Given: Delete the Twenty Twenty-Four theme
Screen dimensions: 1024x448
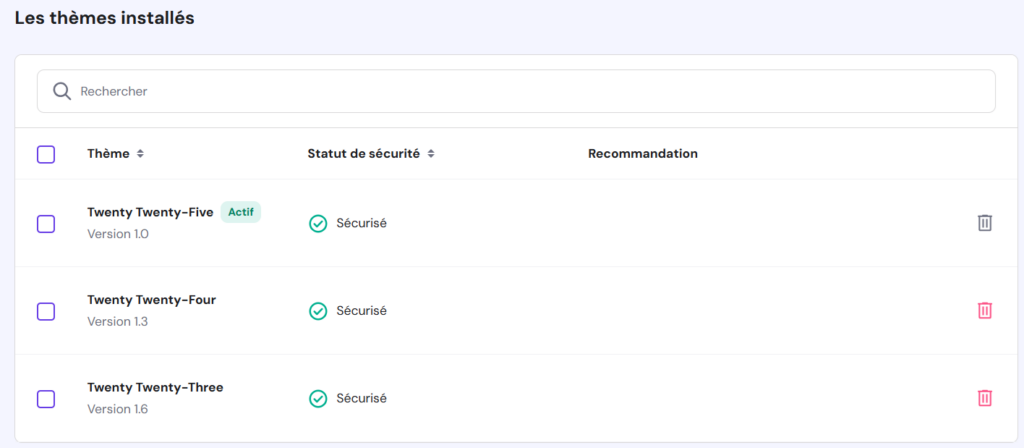Looking at the screenshot, I should (985, 311).
